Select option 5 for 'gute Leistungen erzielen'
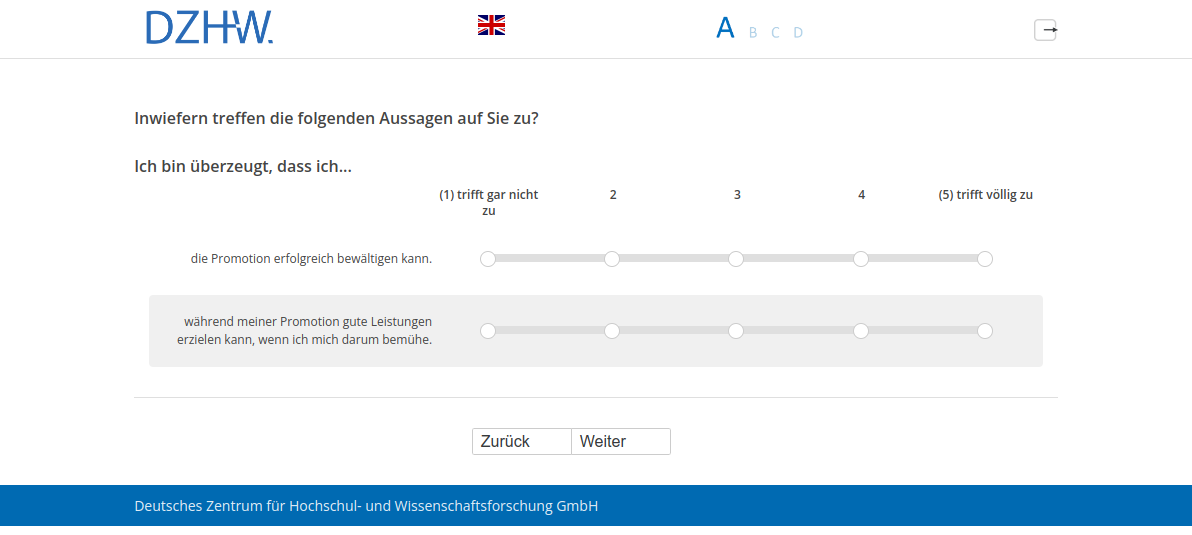1192x535 pixels. point(985,331)
